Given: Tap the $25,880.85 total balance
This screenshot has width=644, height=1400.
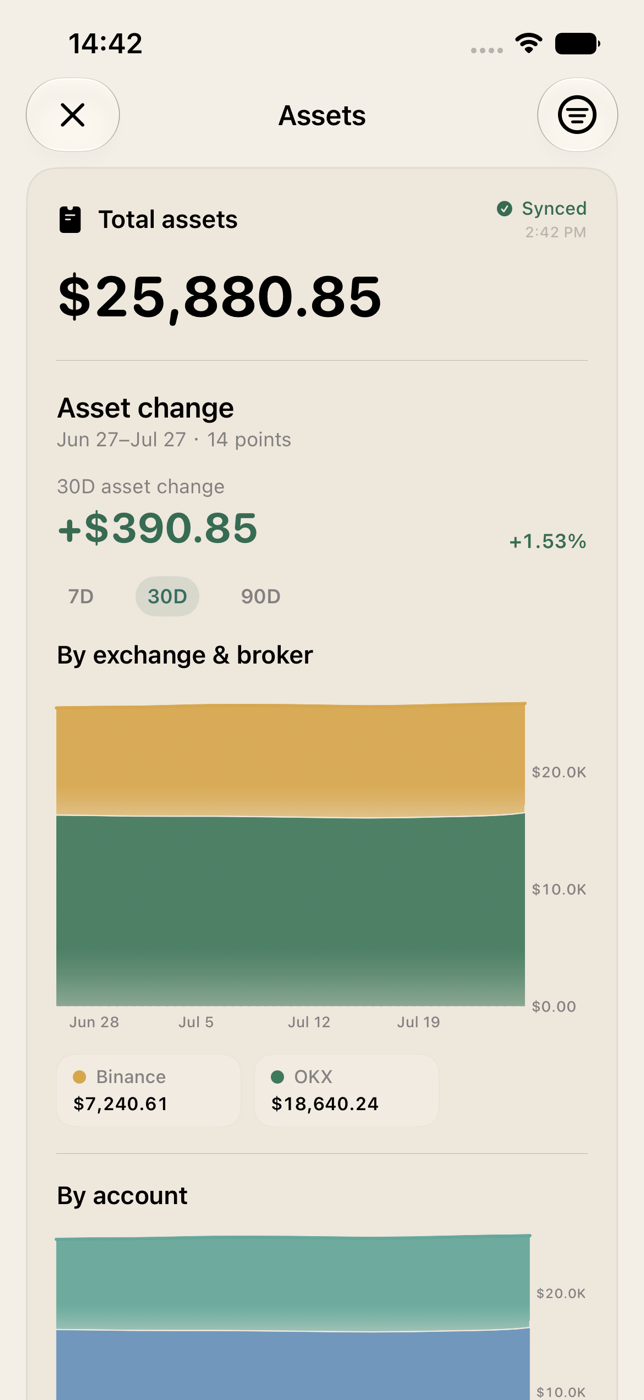Looking at the screenshot, I should (x=220, y=297).
